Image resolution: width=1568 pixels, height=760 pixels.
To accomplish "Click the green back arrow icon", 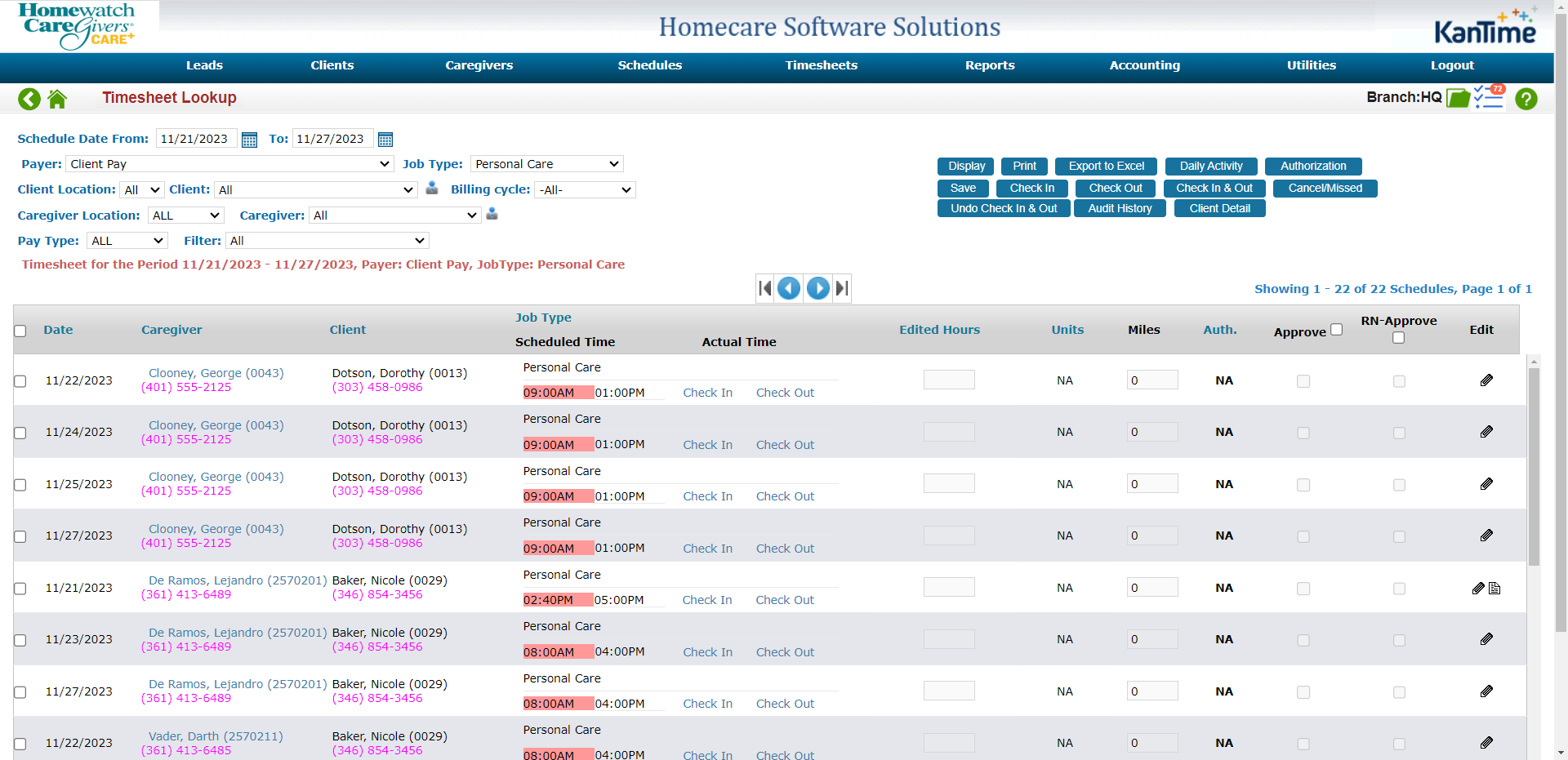I will 29,99.
